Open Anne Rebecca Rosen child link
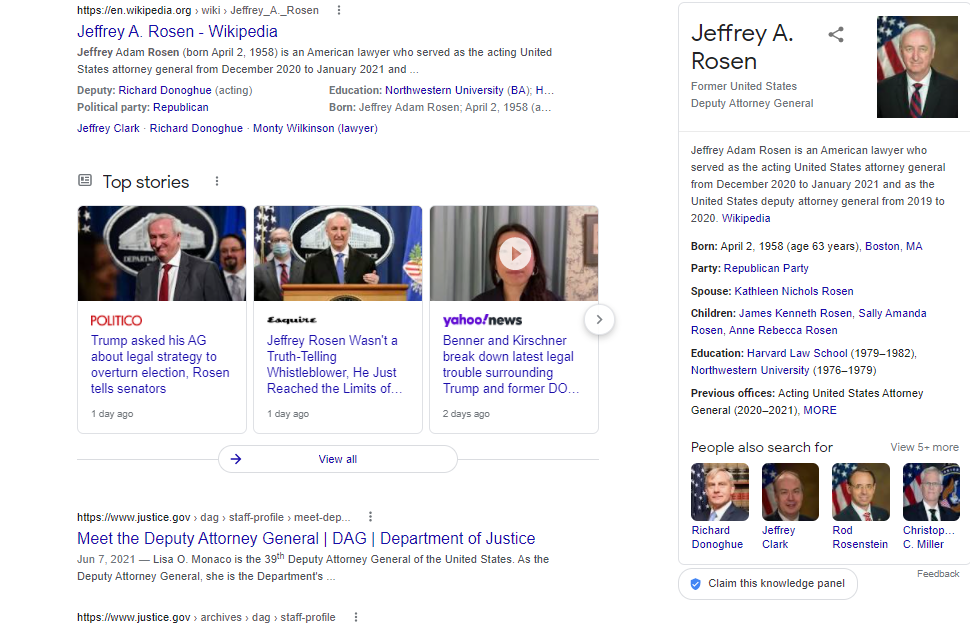This screenshot has width=970, height=626. point(783,330)
